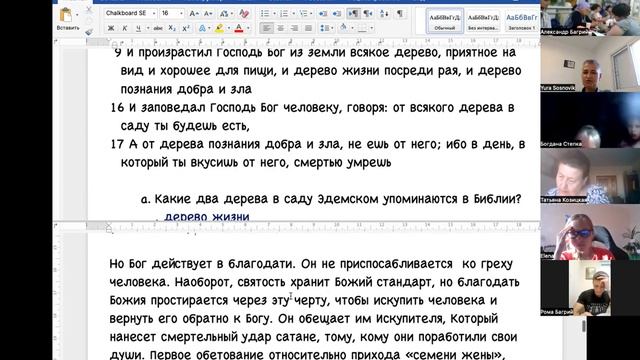640x360 pixels.
Task: Click the Bulleted list icon
Action: [265, 13]
